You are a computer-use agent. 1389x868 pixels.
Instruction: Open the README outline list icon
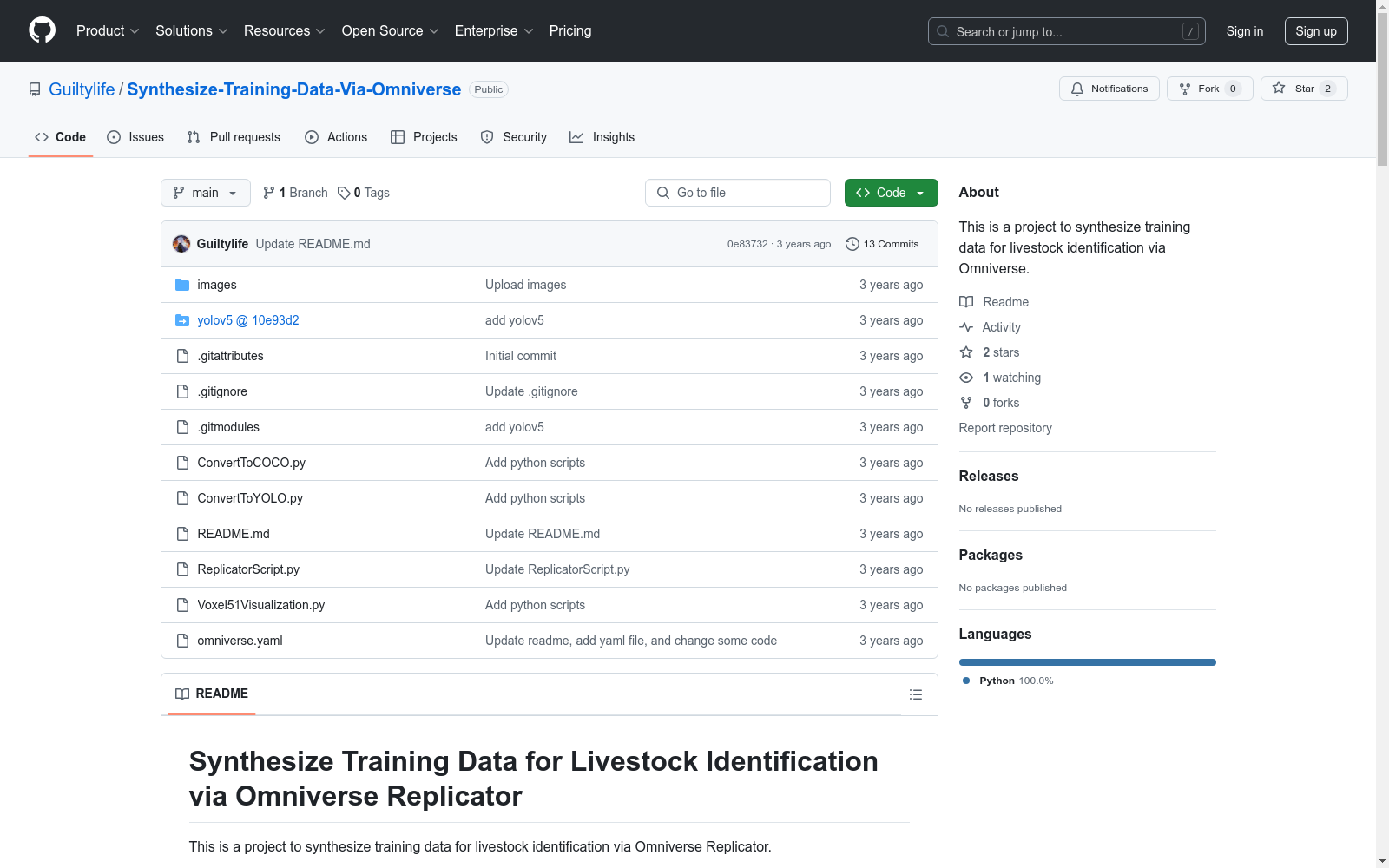tap(915, 694)
